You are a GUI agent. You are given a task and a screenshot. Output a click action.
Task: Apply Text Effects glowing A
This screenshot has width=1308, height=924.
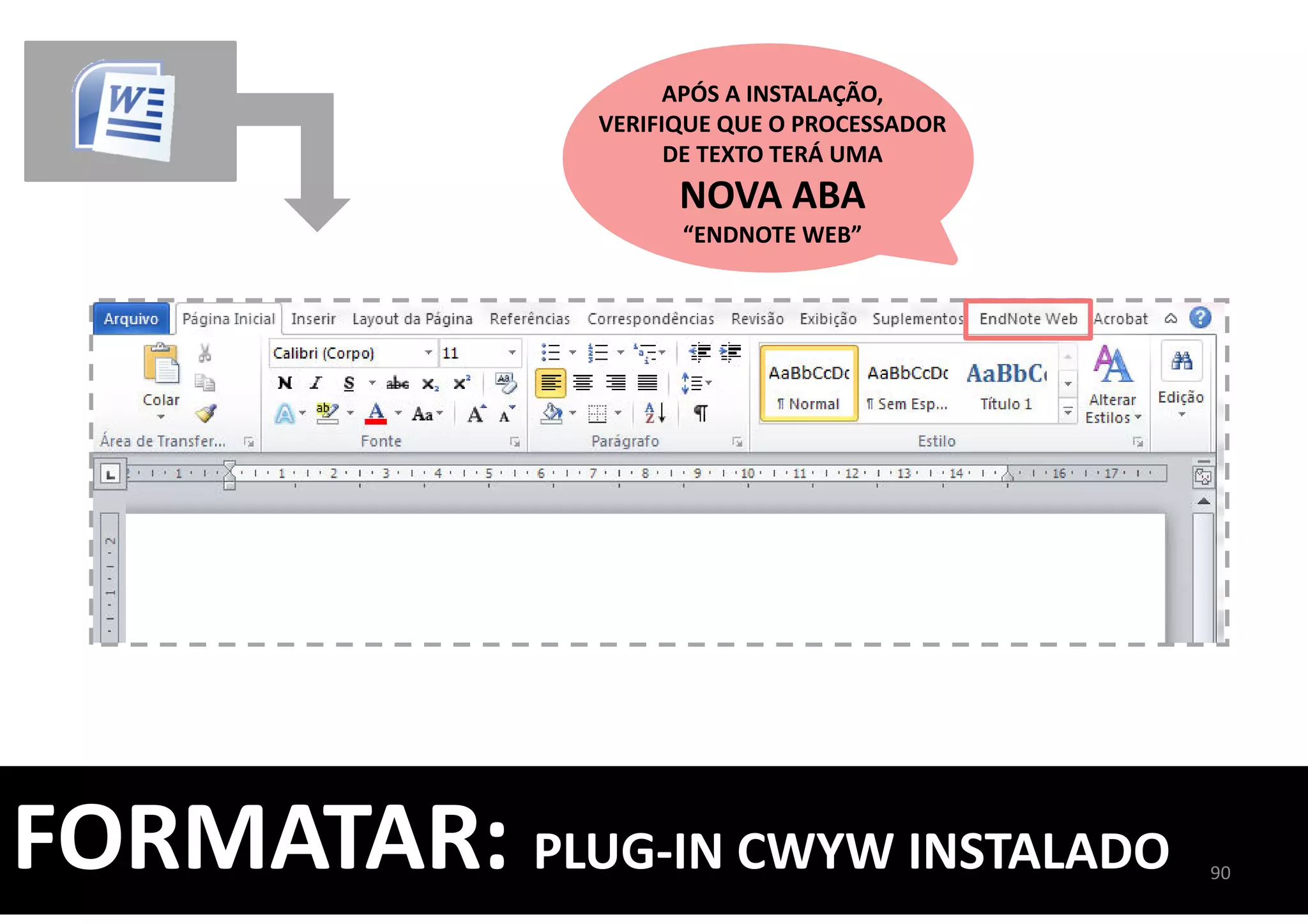pos(285,414)
